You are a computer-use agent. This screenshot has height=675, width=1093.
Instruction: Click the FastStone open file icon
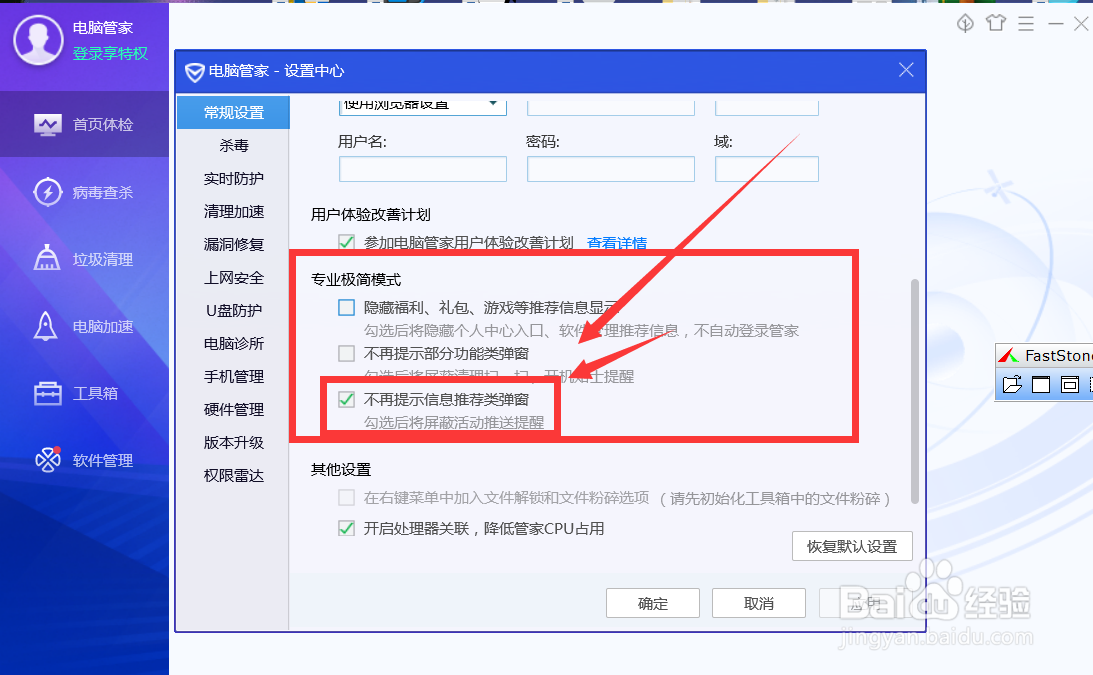coord(1012,384)
